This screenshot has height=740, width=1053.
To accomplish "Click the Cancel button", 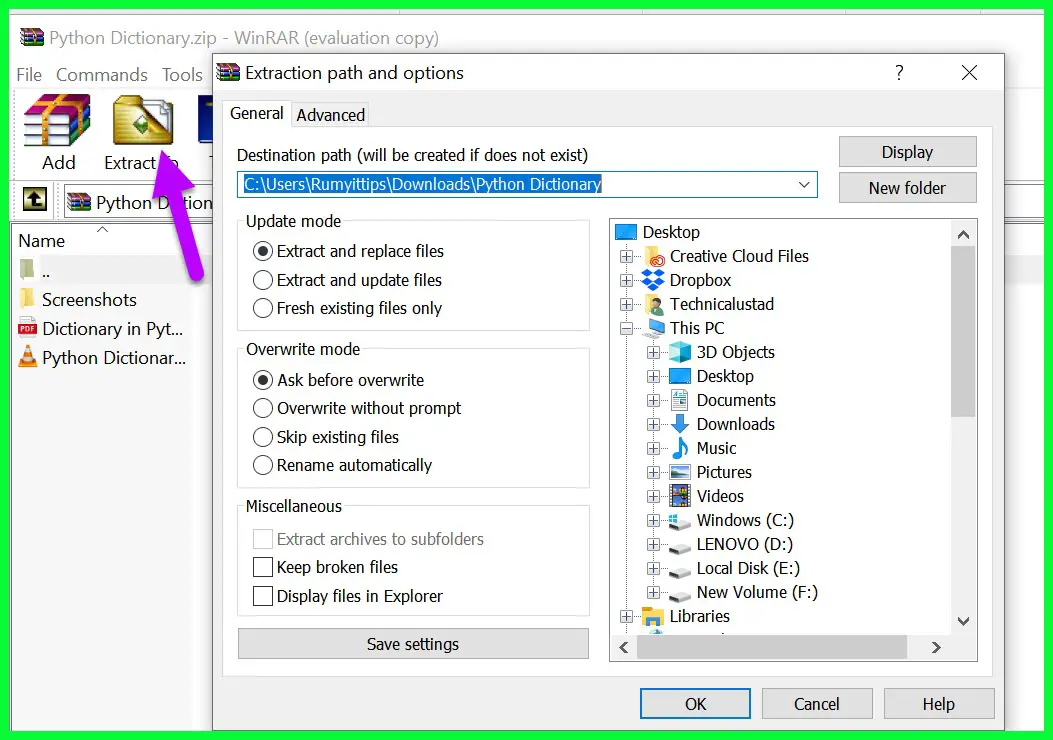I will point(817,704).
